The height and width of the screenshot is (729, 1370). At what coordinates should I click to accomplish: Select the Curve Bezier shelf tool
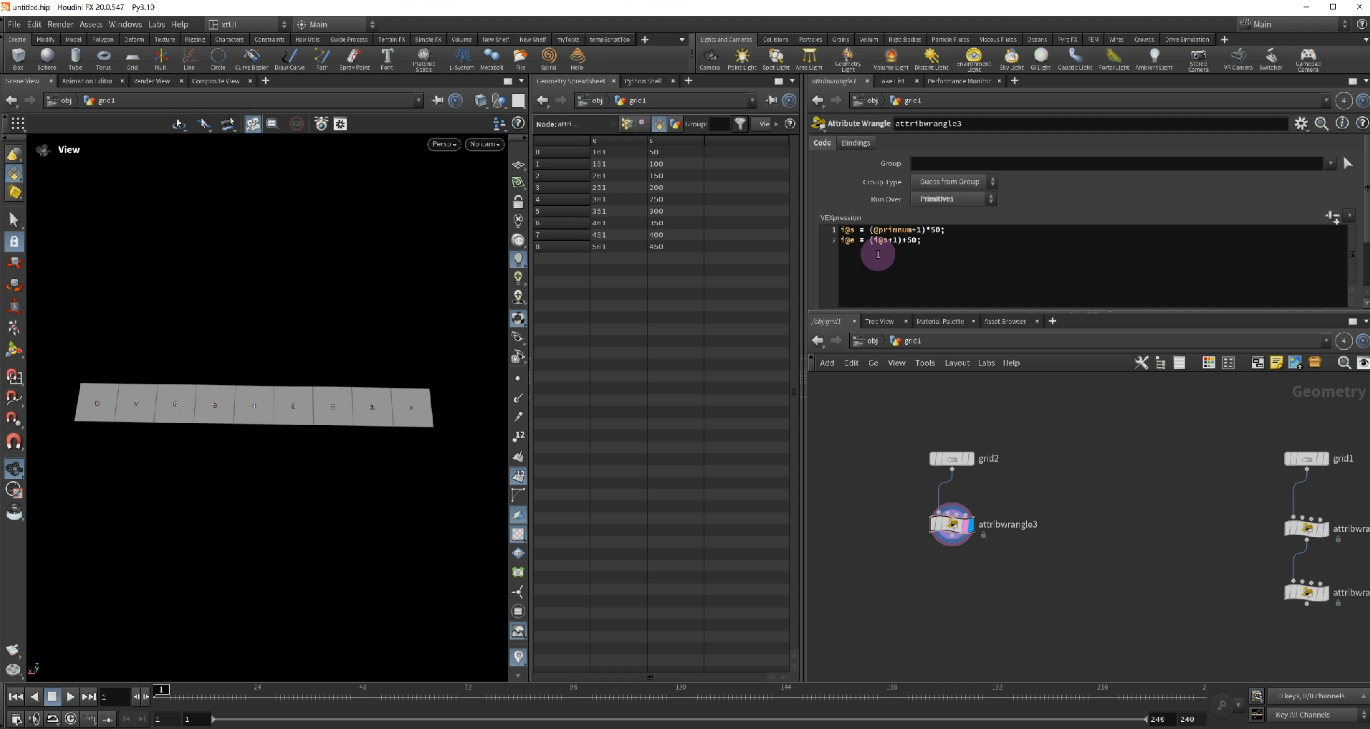pos(251,59)
